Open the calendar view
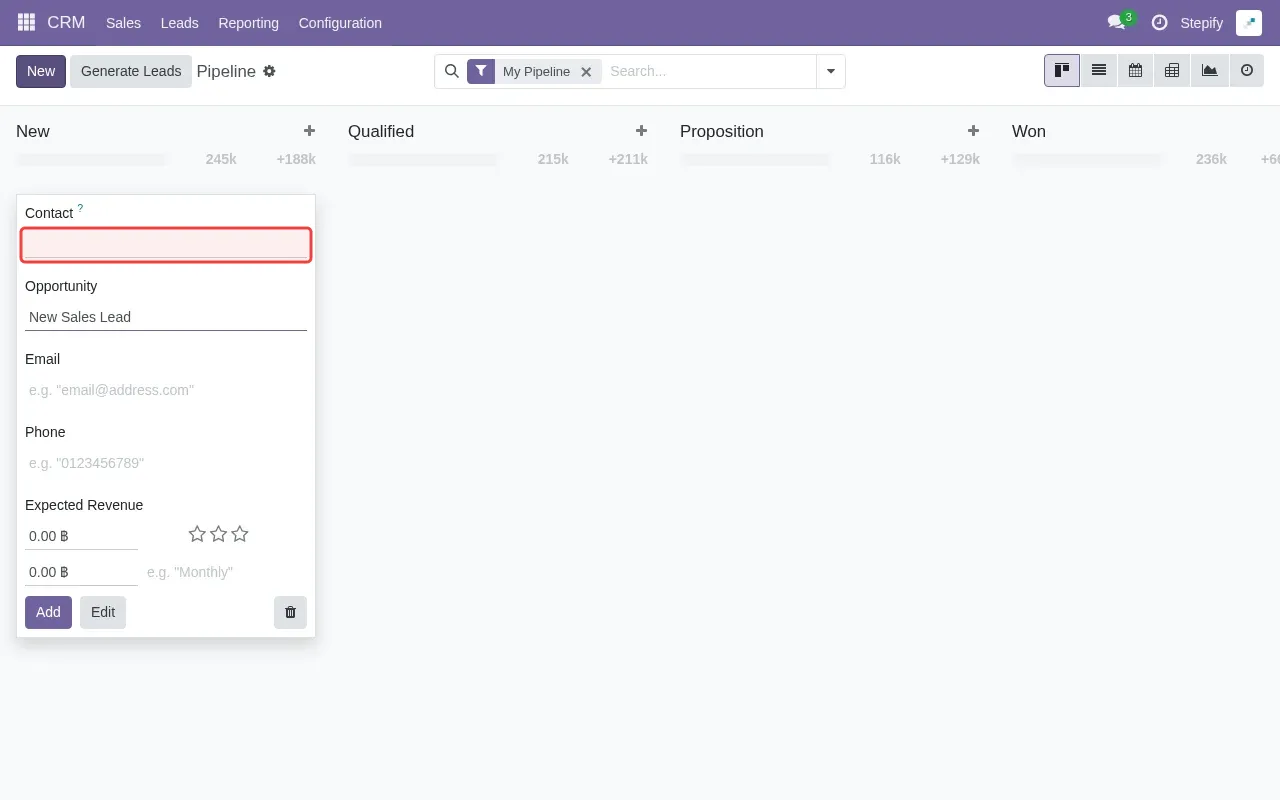 (x=1135, y=70)
